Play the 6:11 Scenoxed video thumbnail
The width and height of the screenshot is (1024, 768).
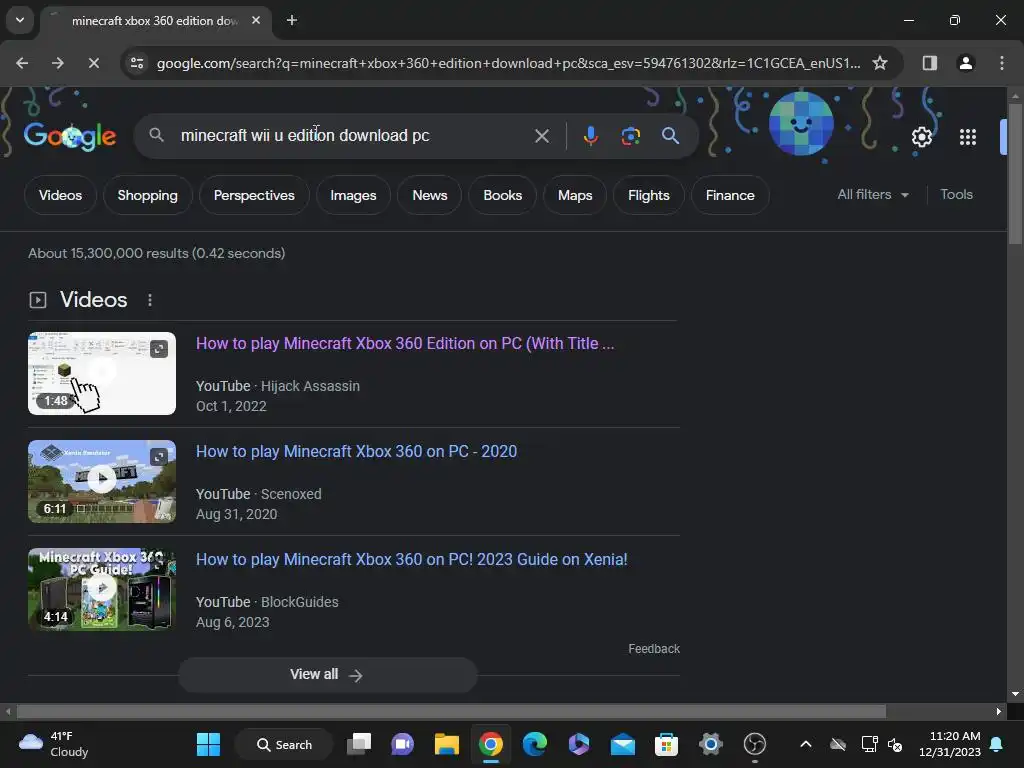tap(102, 481)
